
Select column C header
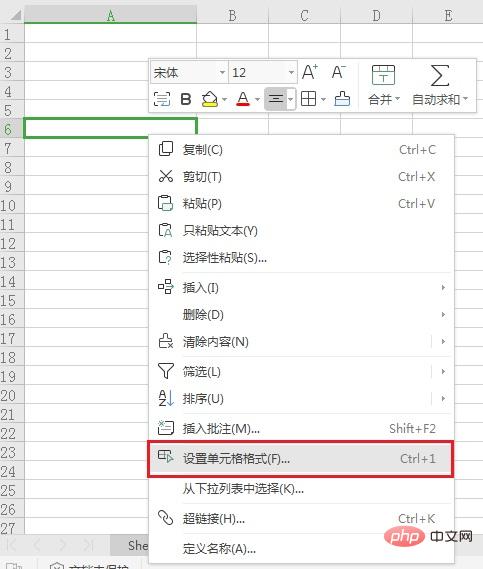(x=304, y=15)
